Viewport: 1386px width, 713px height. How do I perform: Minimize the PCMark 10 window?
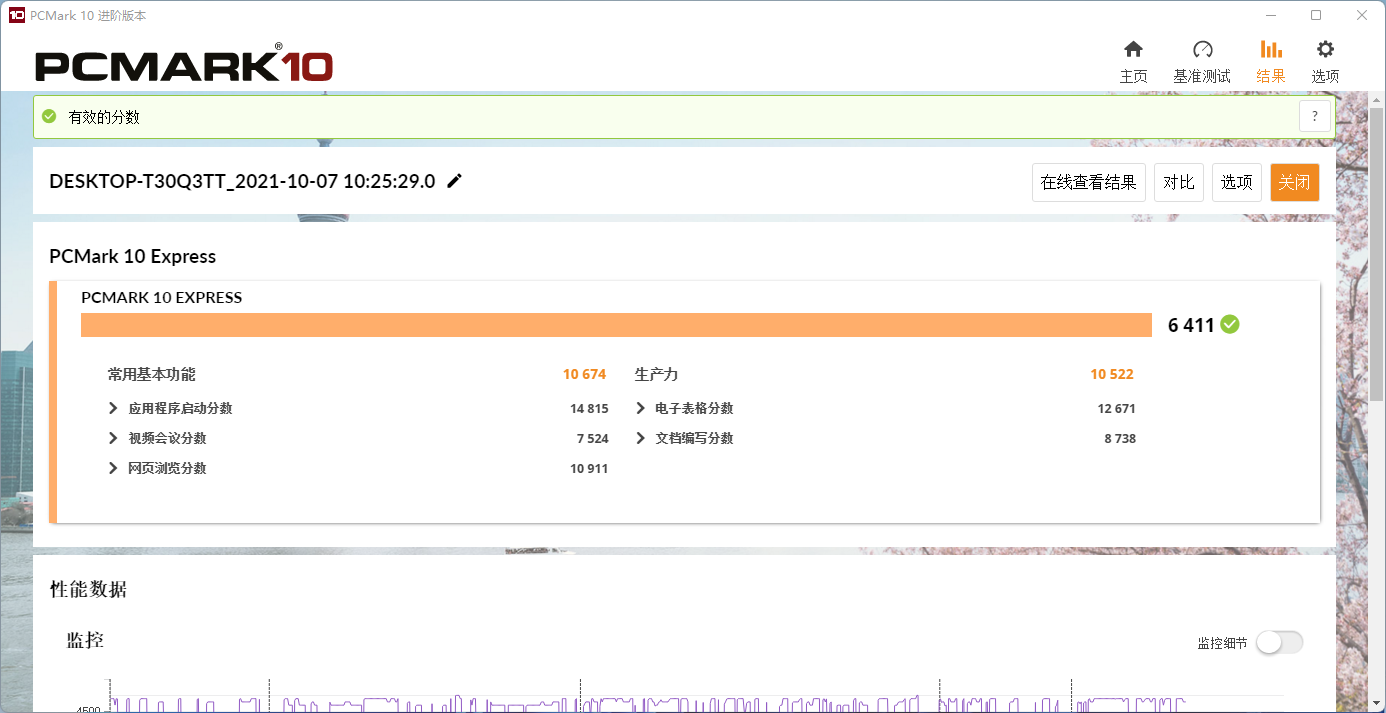[x=1270, y=15]
